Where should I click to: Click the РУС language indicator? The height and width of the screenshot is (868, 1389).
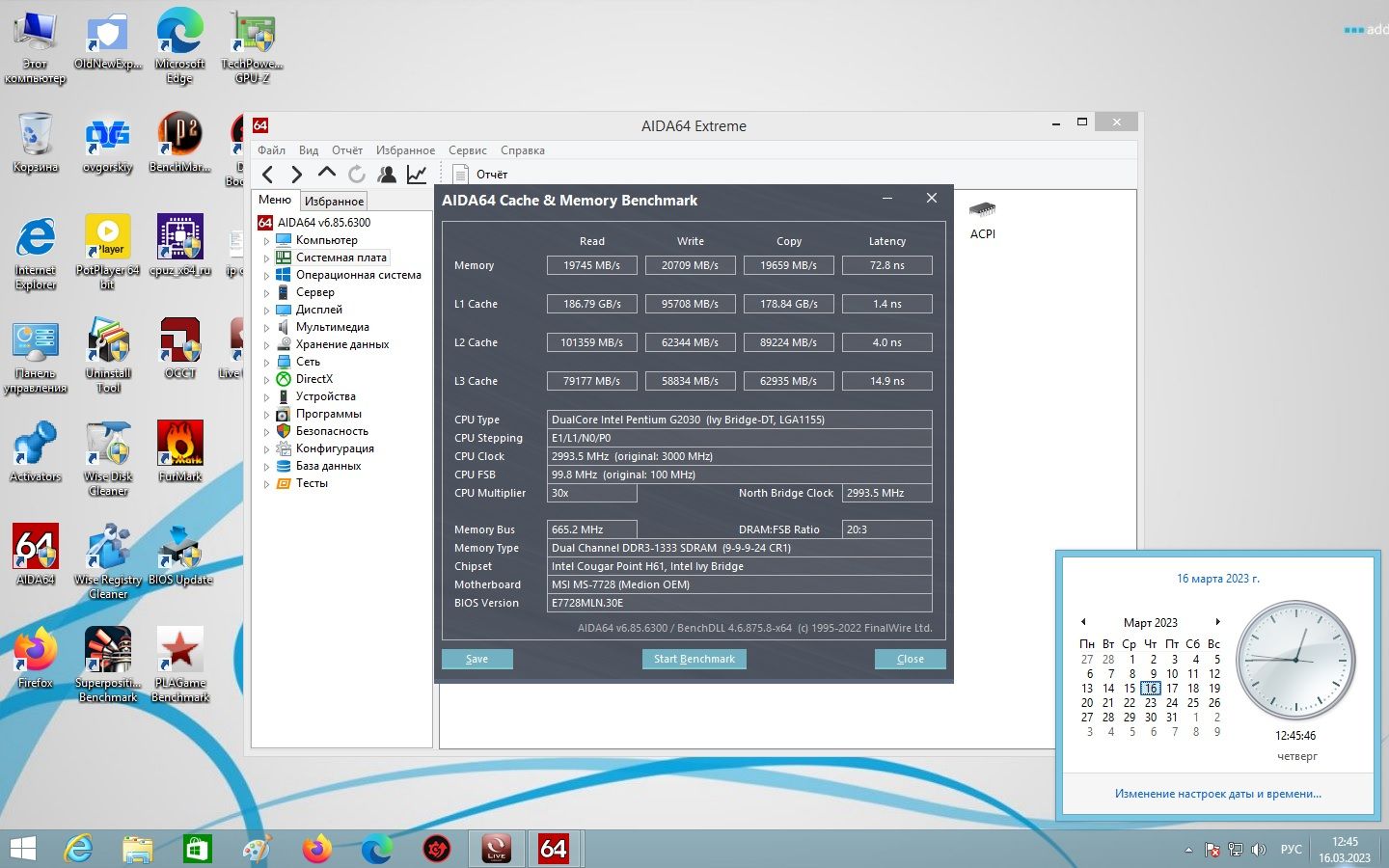pos(1292,850)
